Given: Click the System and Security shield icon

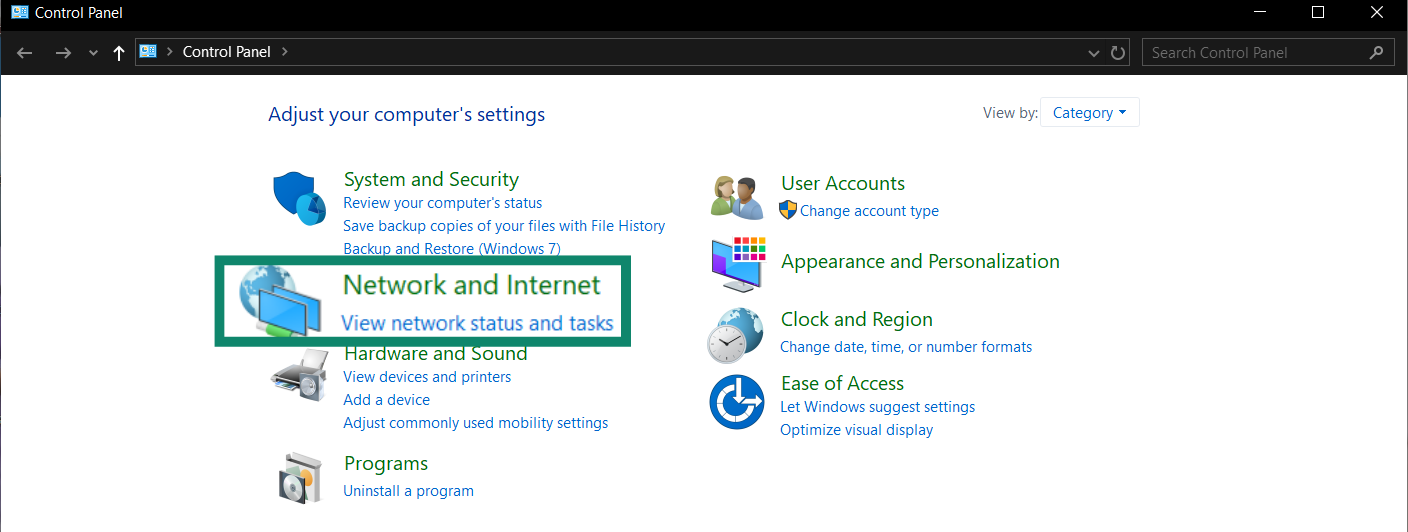Looking at the screenshot, I should [x=300, y=198].
